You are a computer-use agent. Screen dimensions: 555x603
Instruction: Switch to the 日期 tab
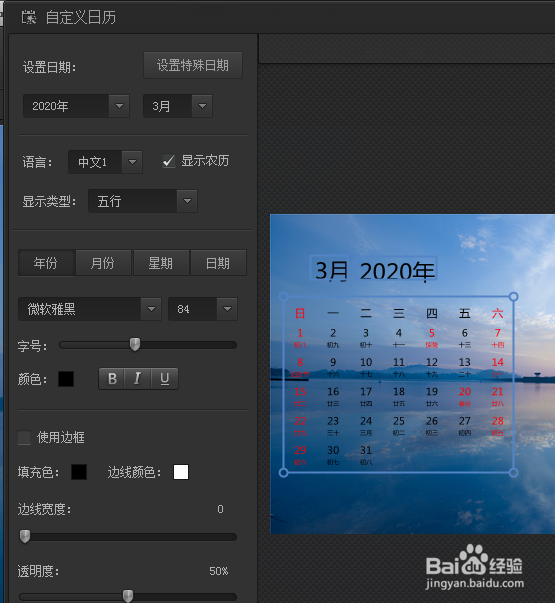tap(218, 263)
